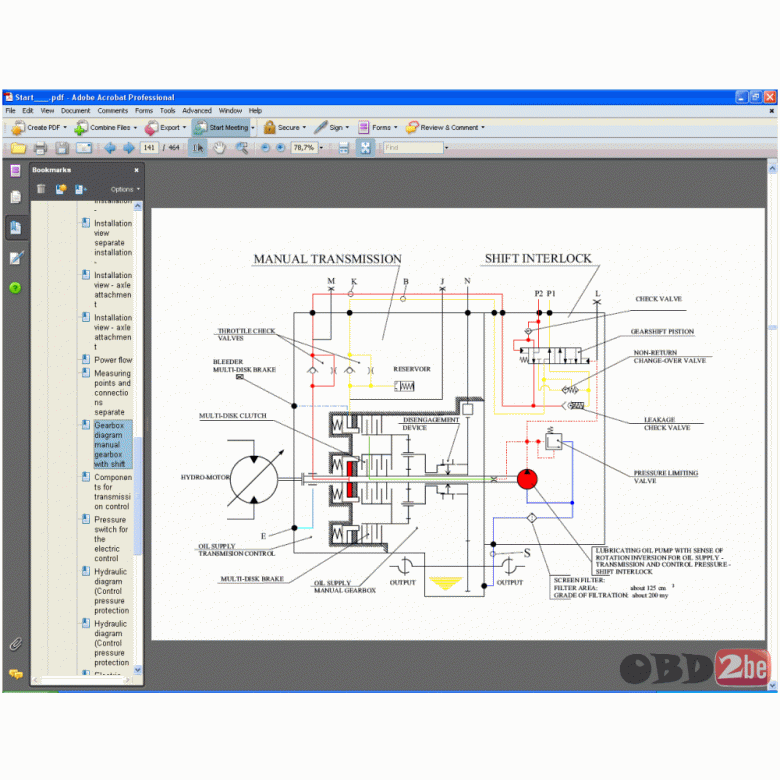The image size is (780, 780).
Task: Toggle the Bookmarks navigation panel icon
Action: coord(15,228)
